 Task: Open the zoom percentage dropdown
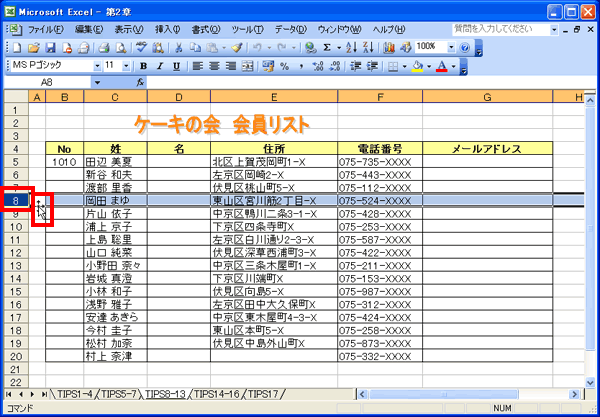point(452,47)
